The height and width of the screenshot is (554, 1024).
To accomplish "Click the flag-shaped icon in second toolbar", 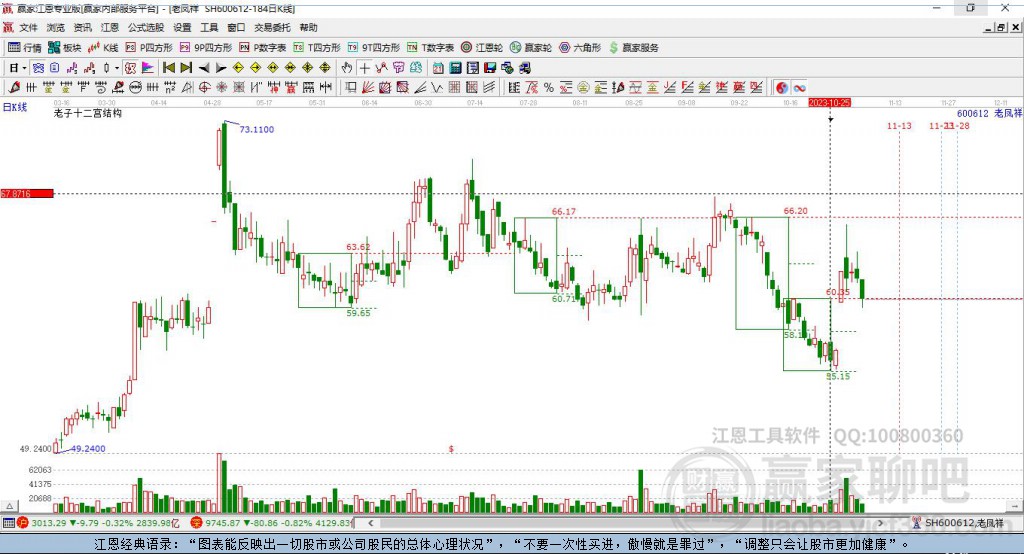I will coord(148,68).
